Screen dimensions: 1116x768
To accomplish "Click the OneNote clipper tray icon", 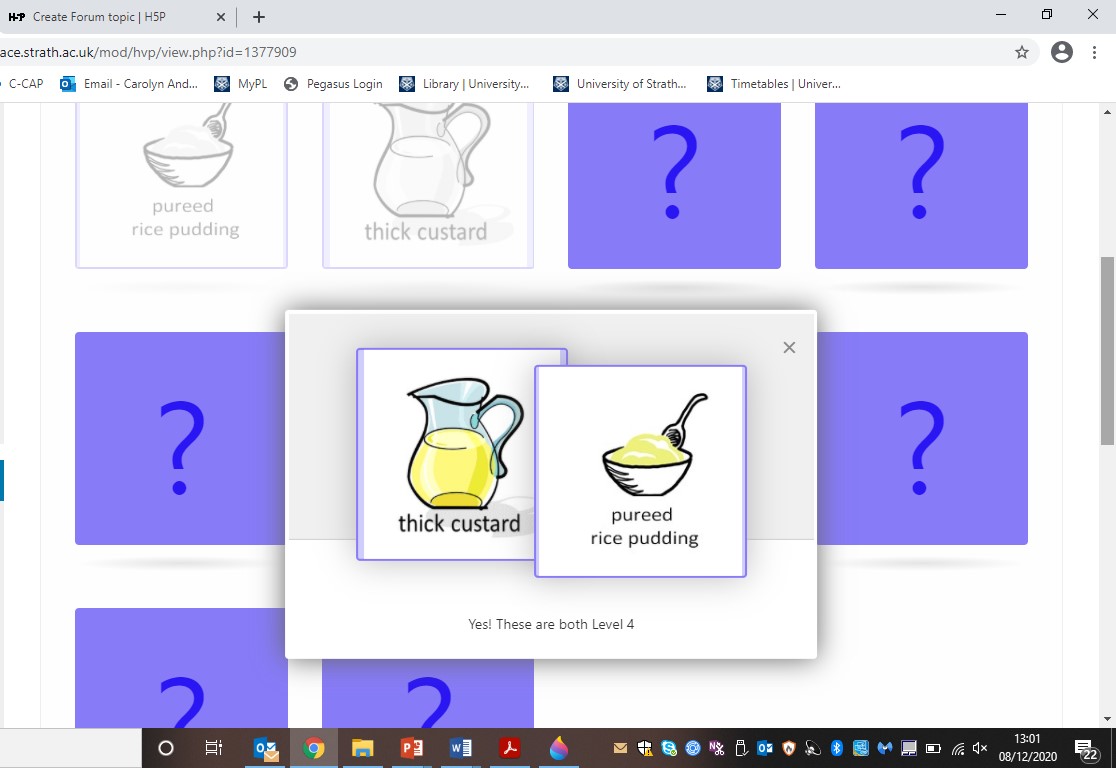I will tap(717, 748).
